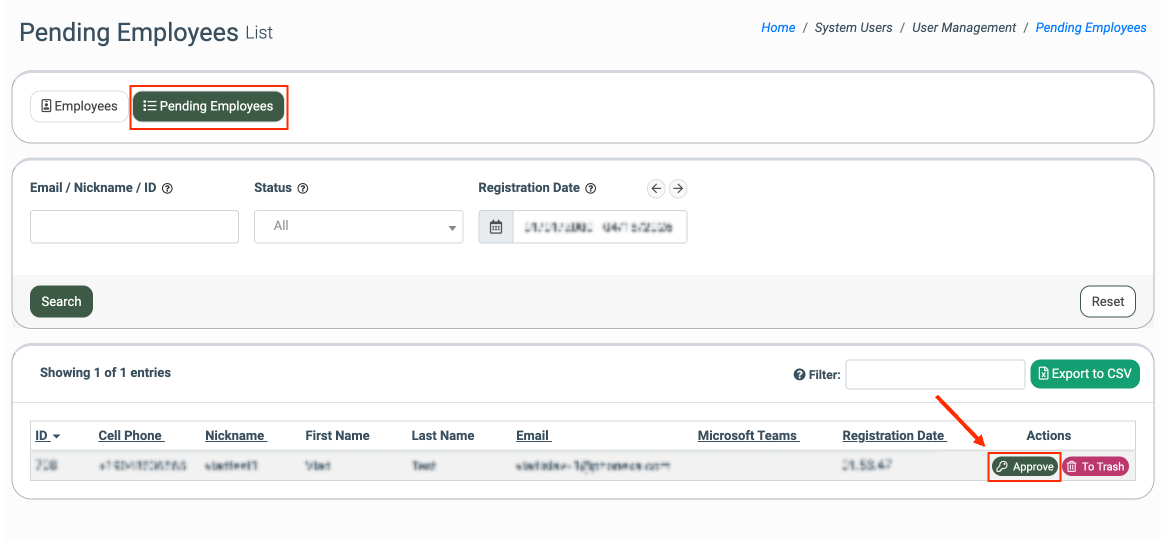Move the pending employee to trash

point(1095,467)
